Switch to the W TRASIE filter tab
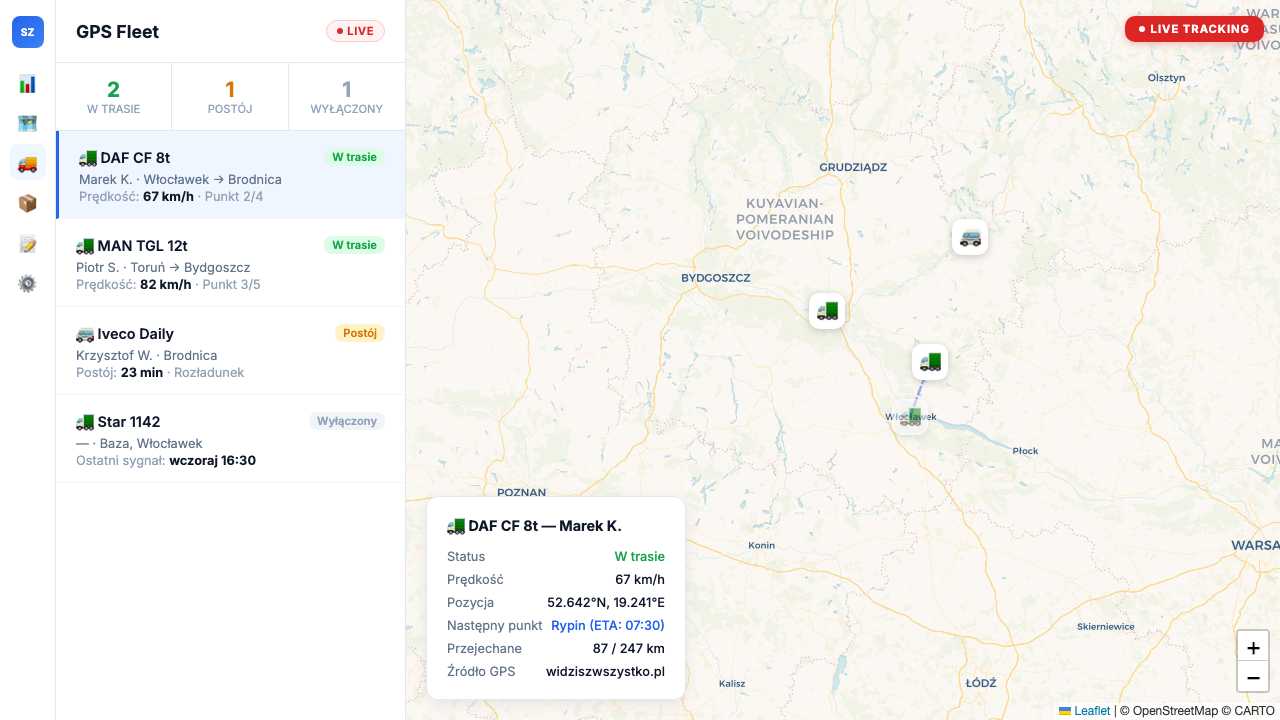 113,96
